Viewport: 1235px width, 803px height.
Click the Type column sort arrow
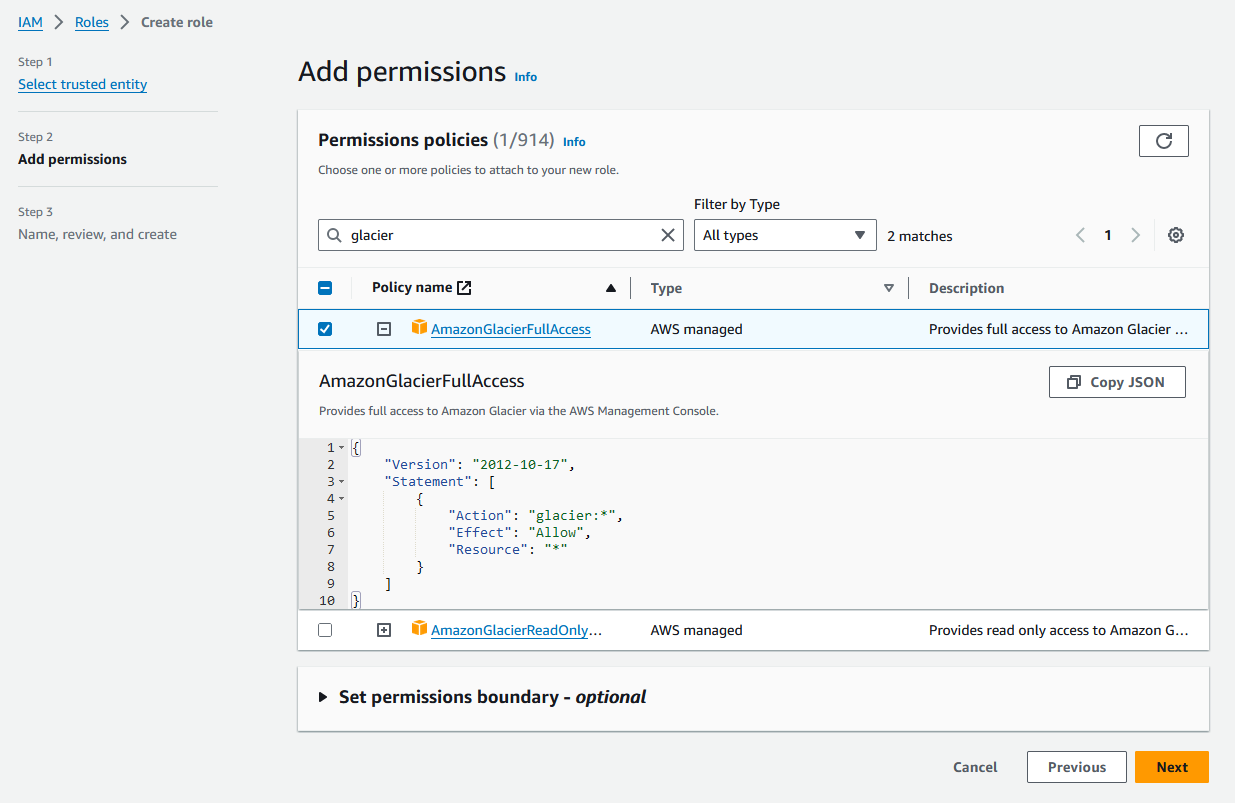pos(888,288)
